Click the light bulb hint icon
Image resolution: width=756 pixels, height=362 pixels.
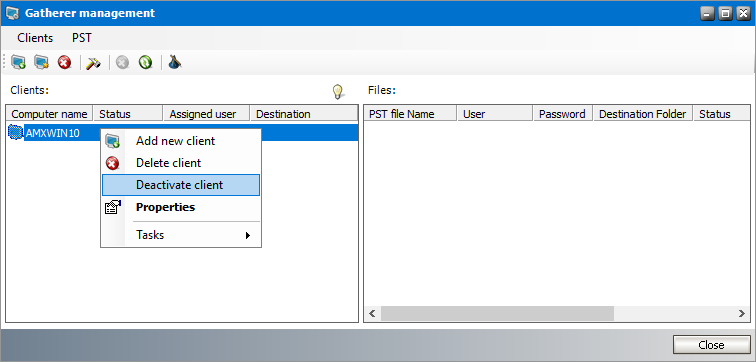338,91
